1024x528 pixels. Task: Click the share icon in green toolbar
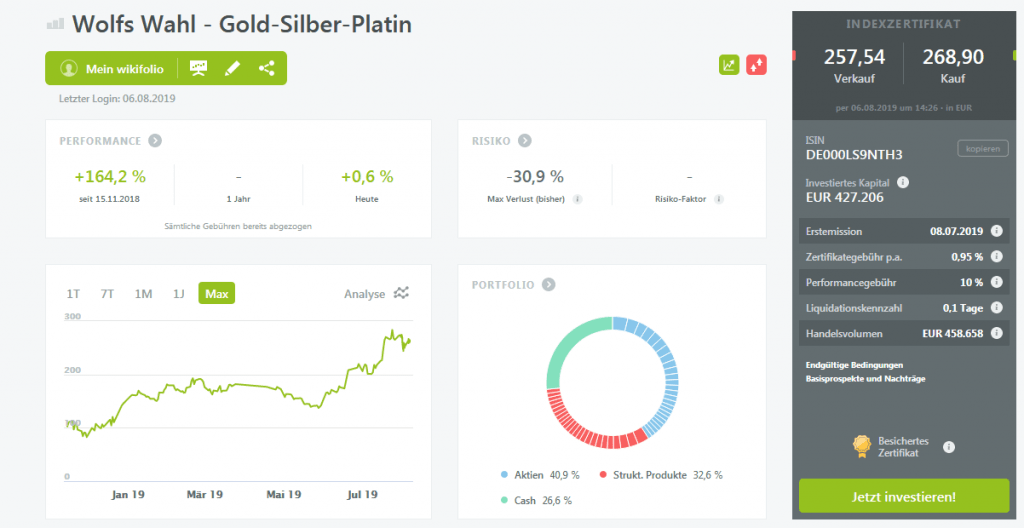266,68
